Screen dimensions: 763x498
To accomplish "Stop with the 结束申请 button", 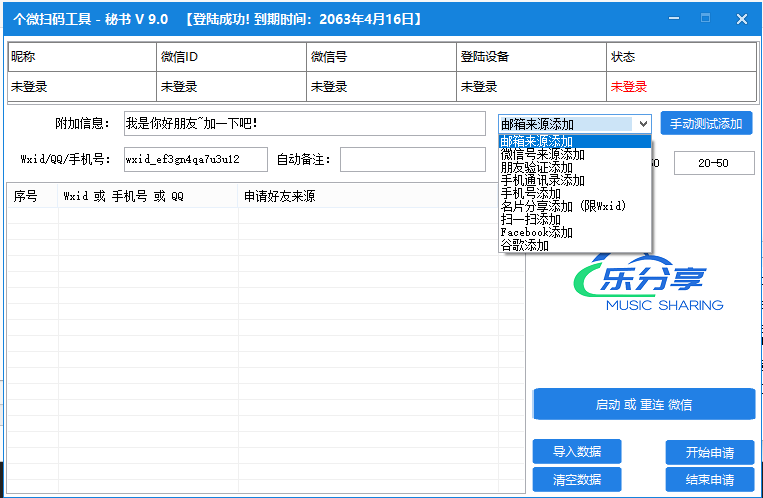I will coord(710,479).
